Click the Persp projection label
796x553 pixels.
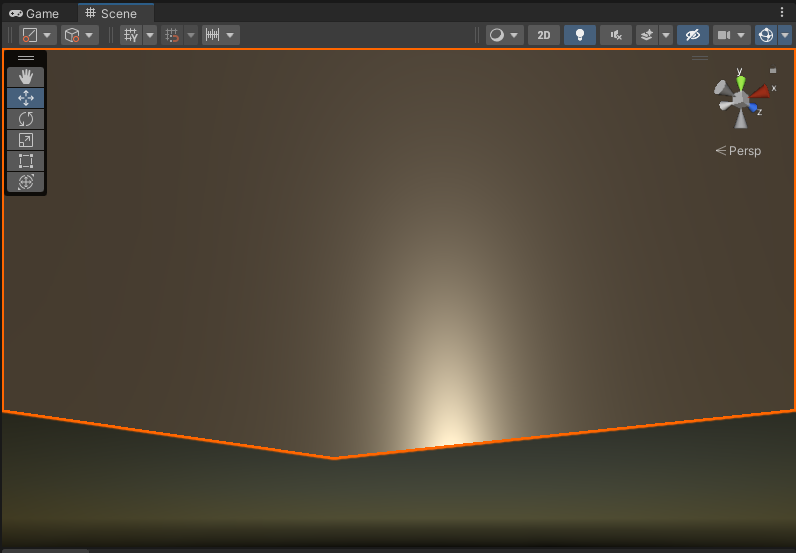point(739,151)
